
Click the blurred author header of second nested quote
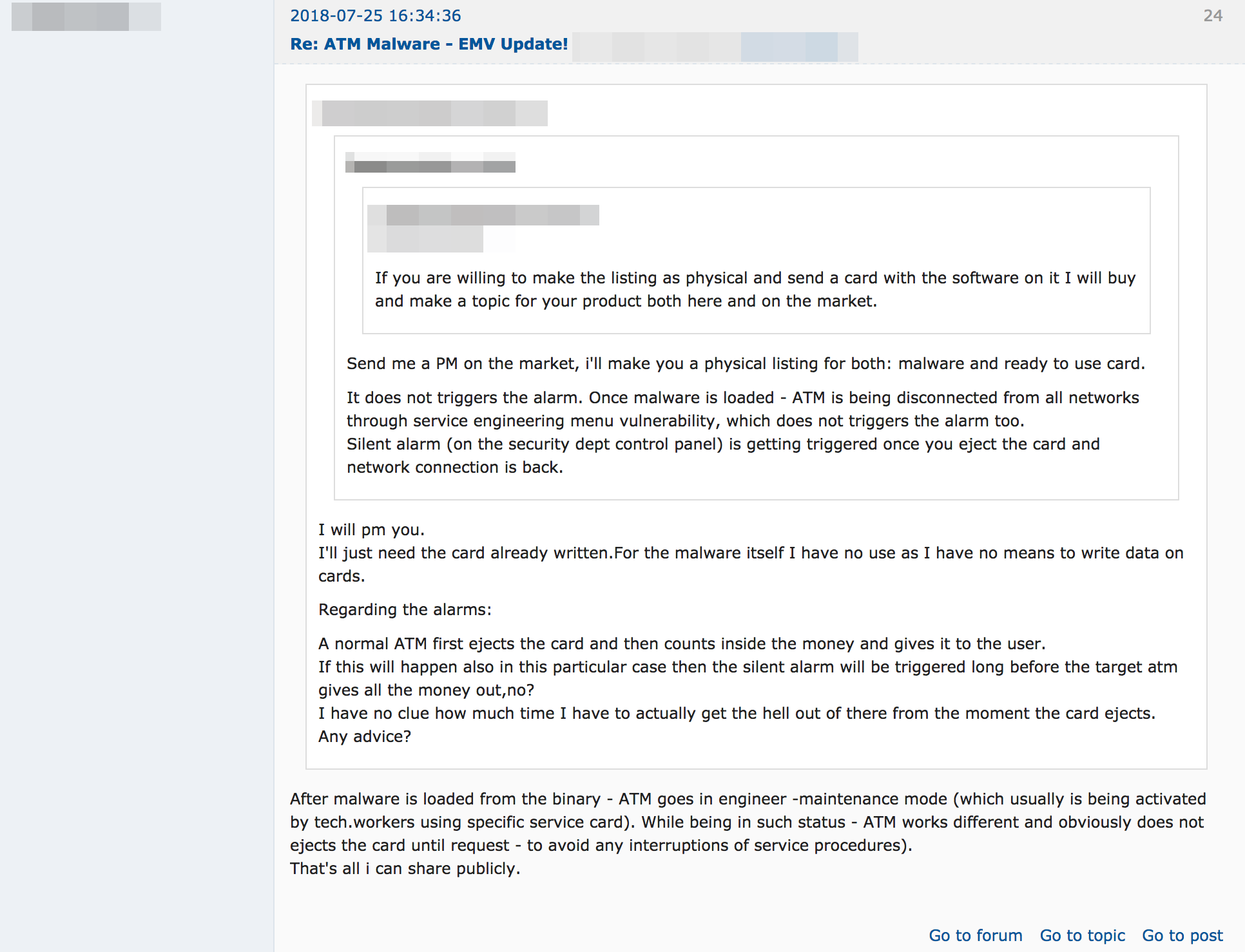tap(430, 162)
